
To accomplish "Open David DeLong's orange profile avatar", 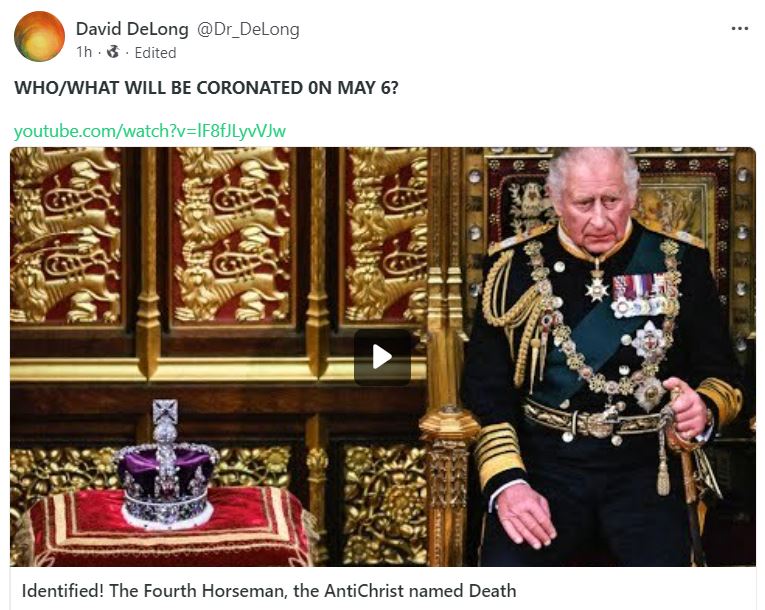I will [39, 37].
